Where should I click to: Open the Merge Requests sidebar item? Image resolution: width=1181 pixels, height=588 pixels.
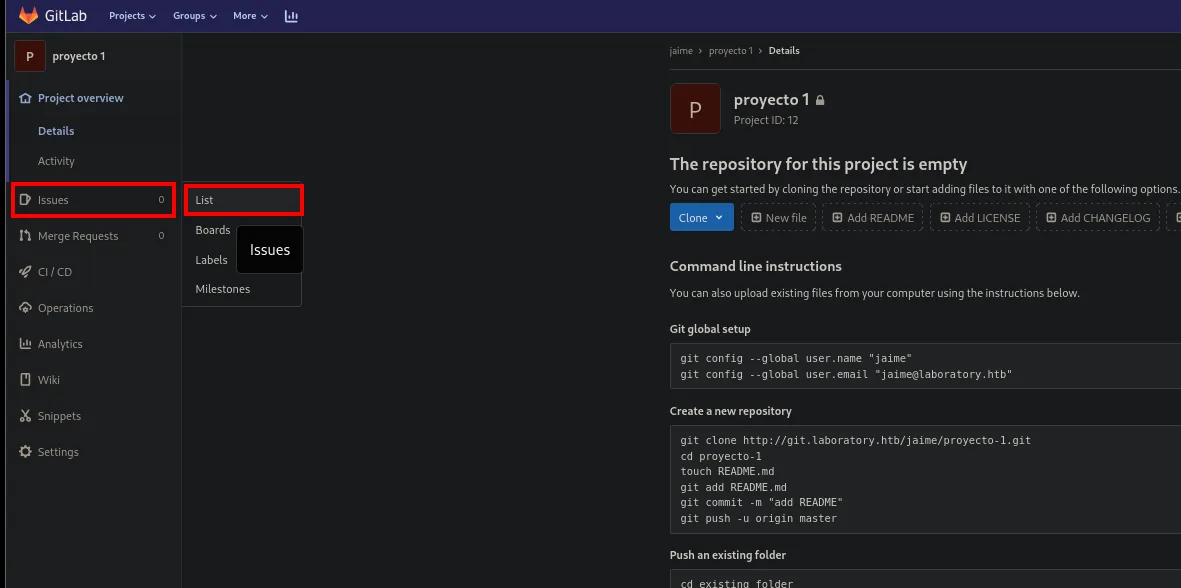[x=93, y=236]
